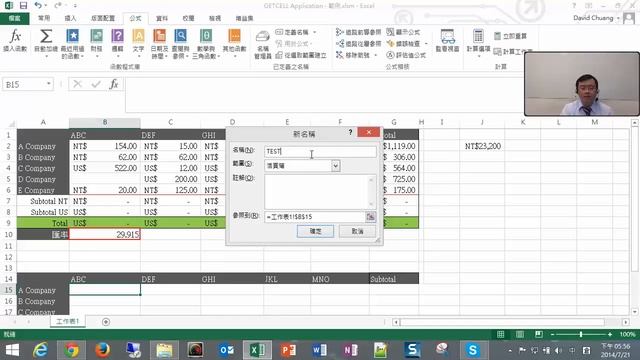Open Firefox from taskbar

[x=102, y=350]
